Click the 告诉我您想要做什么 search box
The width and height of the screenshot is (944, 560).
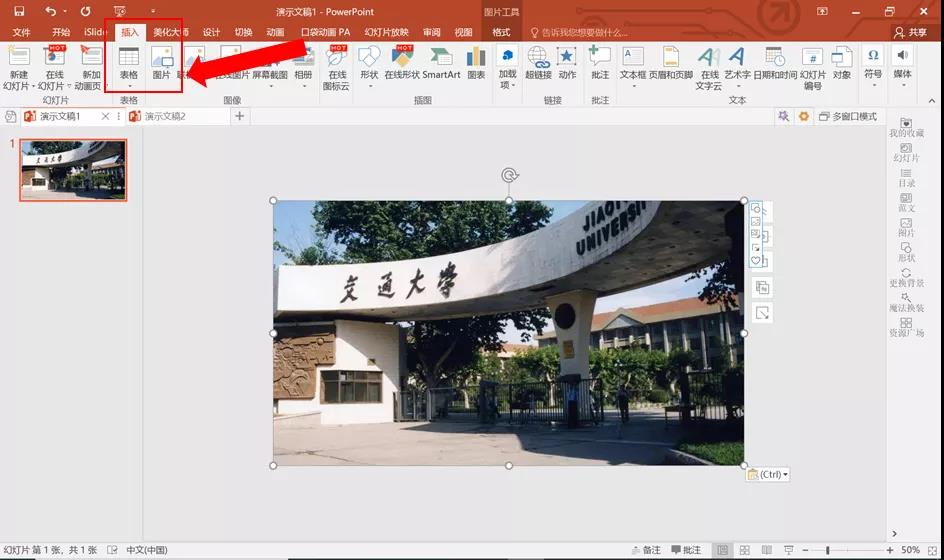pyautogui.click(x=579, y=33)
